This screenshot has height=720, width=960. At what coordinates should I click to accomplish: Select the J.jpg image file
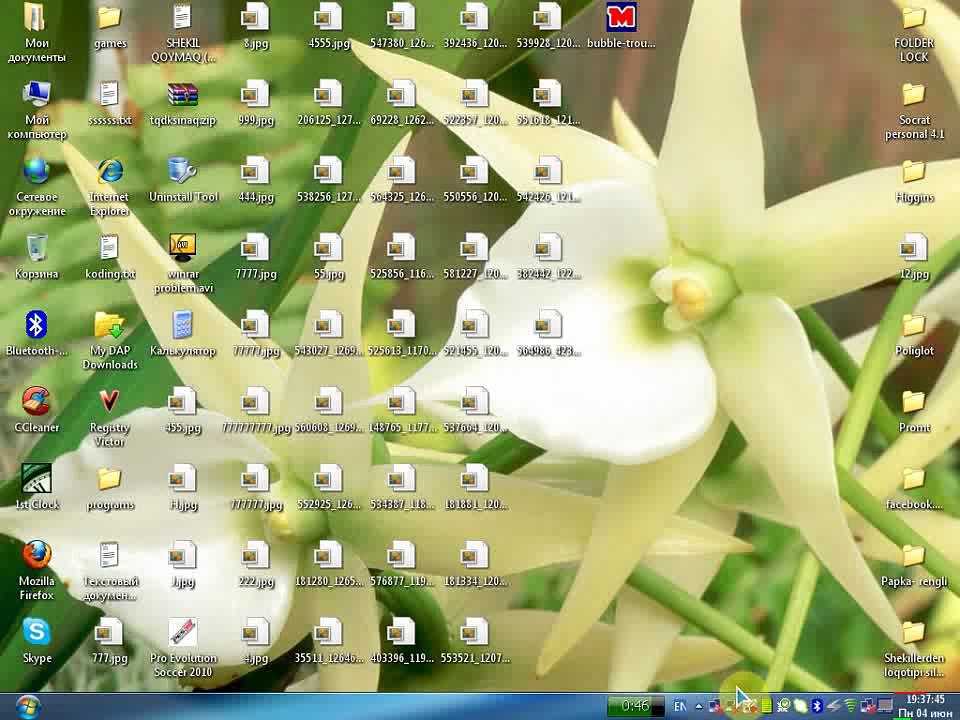point(182,555)
